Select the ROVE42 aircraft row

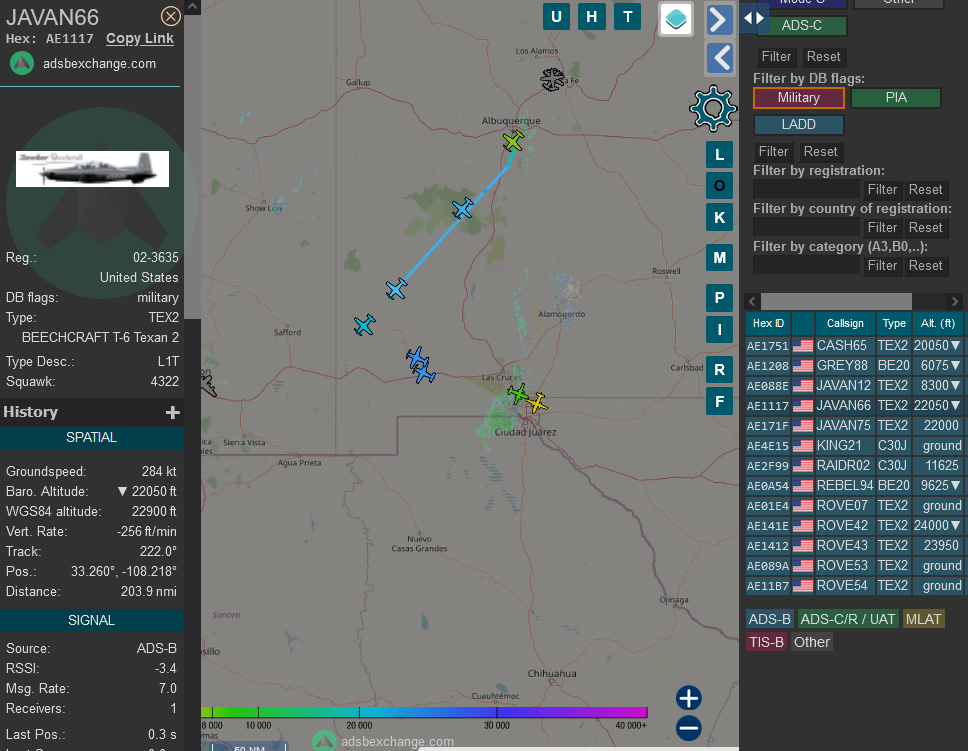[x=854, y=526]
